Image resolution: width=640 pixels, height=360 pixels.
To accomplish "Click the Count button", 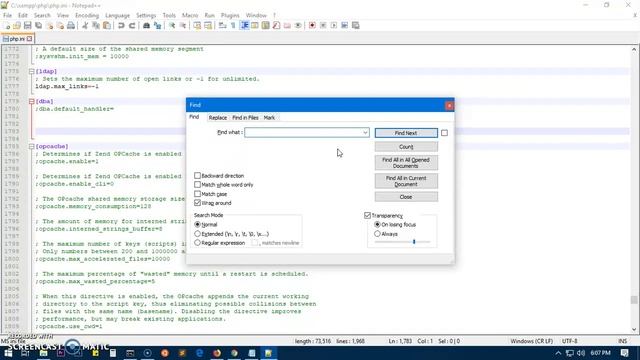I will [406, 147].
